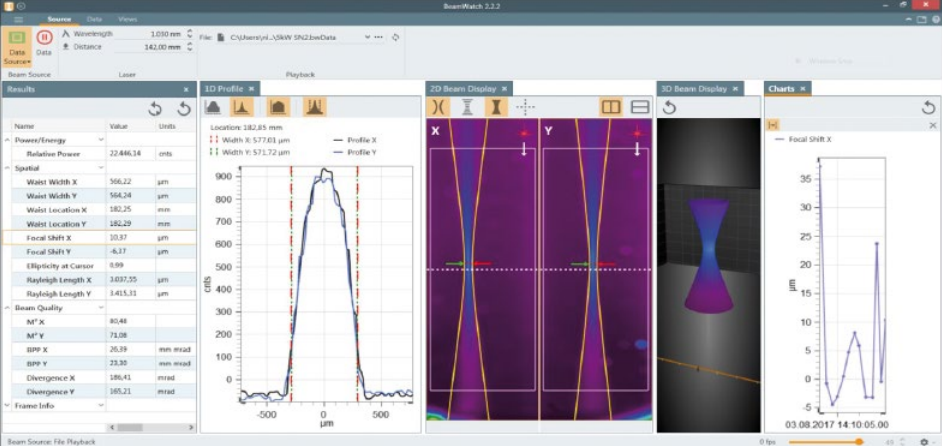The width and height of the screenshot is (942, 446).
Task: Click the red pause Data button
Action: point(44,38)
